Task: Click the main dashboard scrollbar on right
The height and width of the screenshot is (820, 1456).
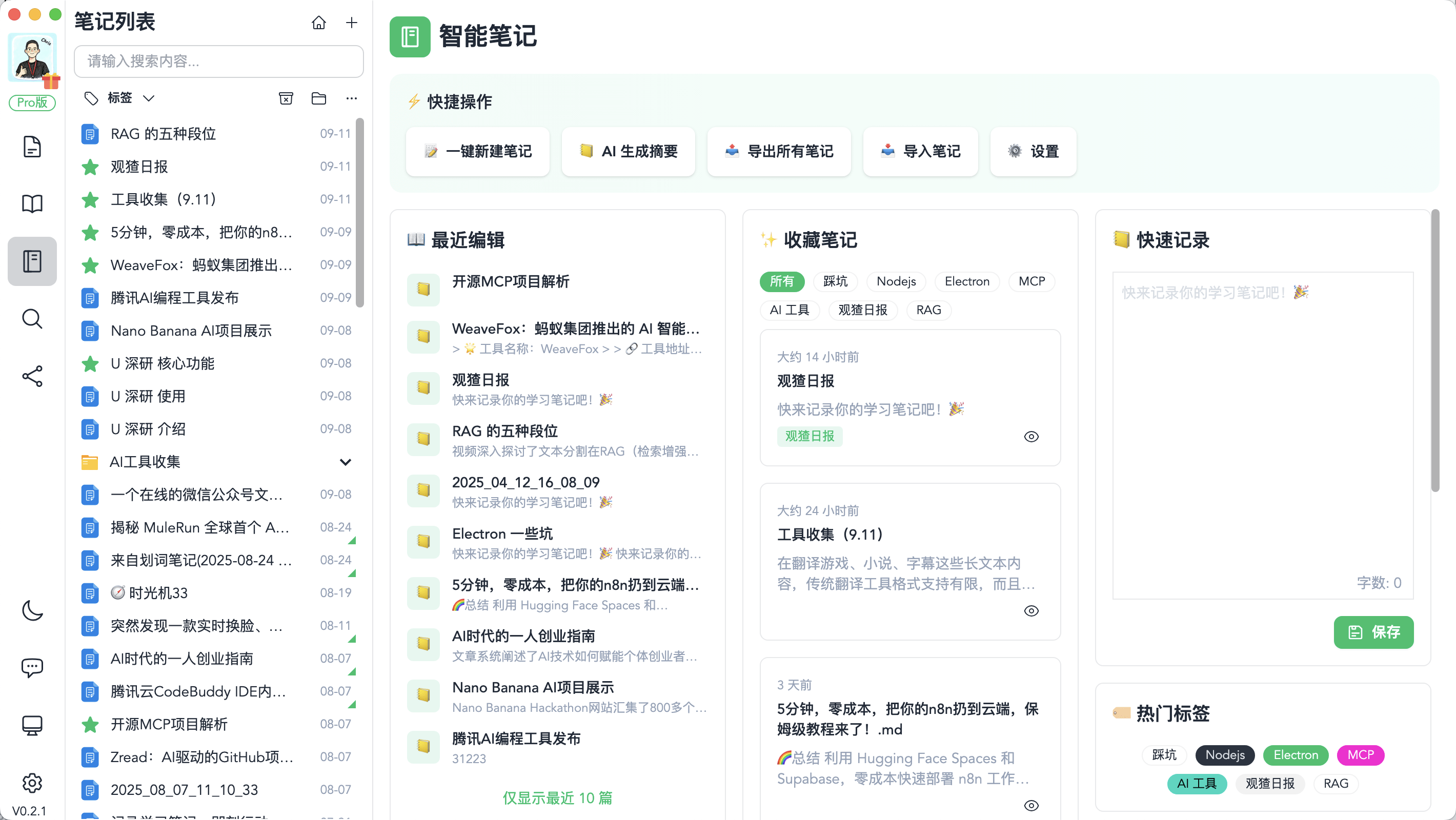Action: [1434, 351]
